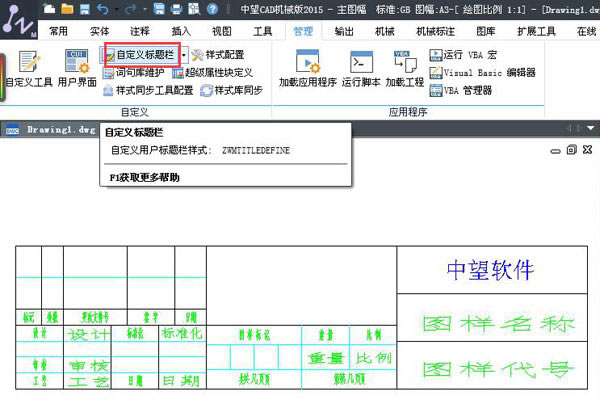
Task: Click the 样式同步工具配置 option
Action: (x=149, y=90)
